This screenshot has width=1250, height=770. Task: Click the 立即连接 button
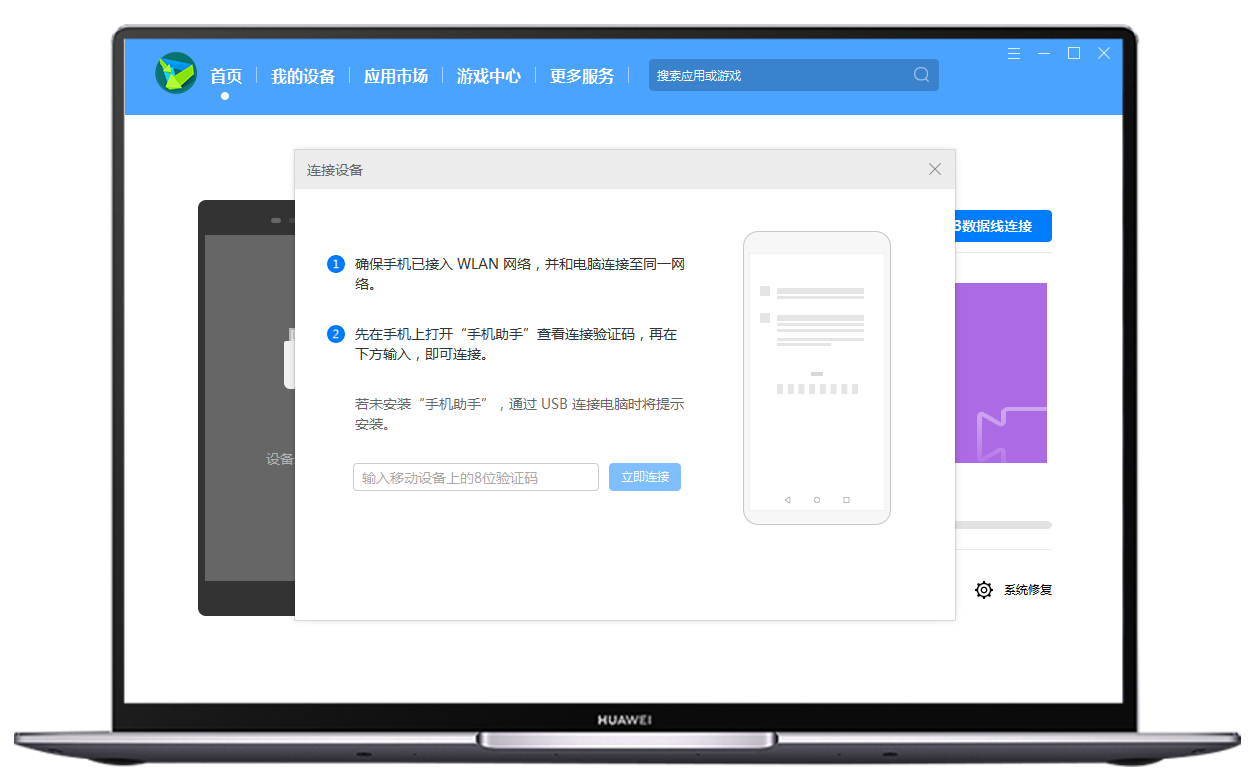pos(644,477)
